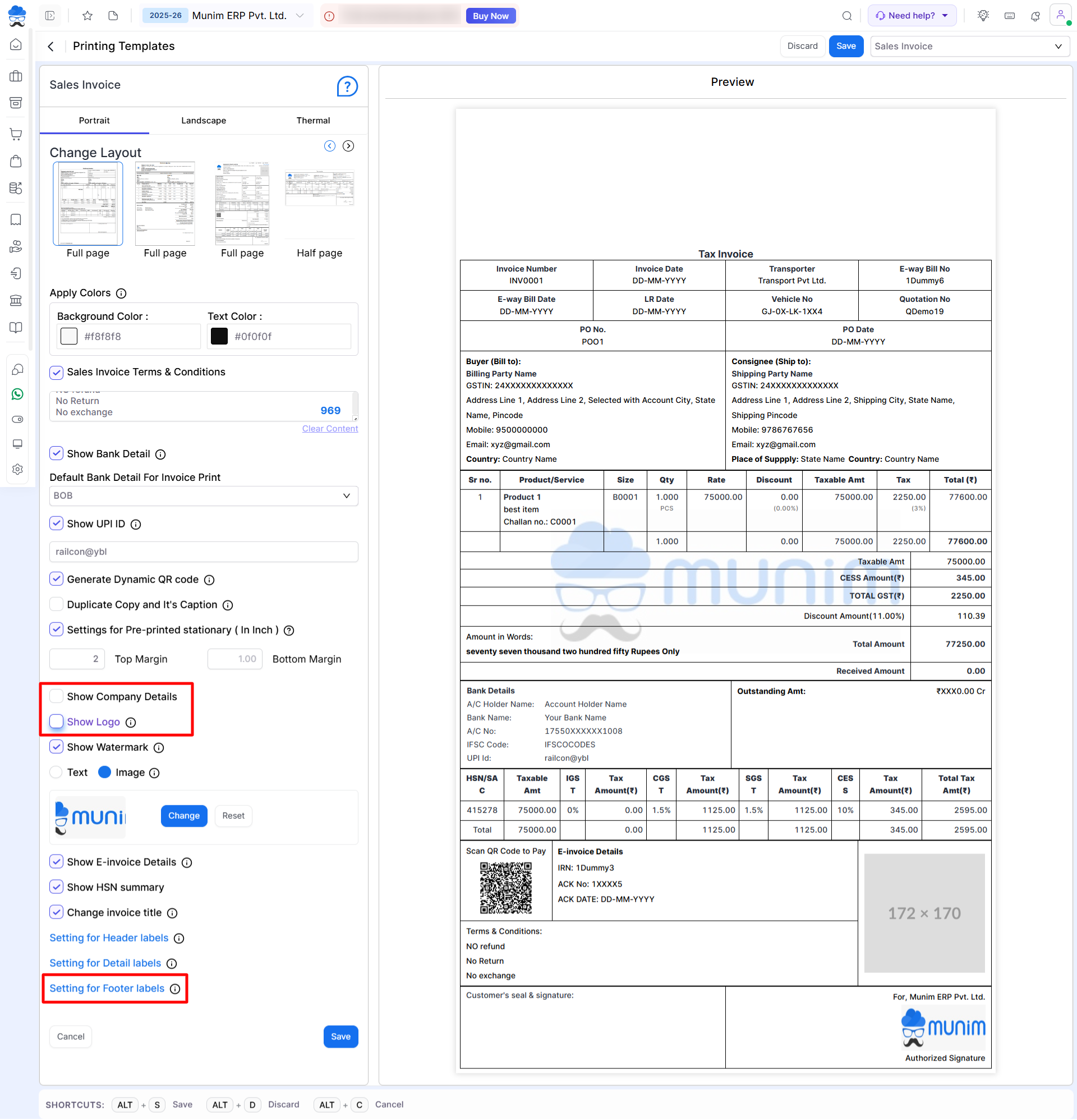Click info icon next to Show Watermark
1077x1120 pixels.
(159, 747)
